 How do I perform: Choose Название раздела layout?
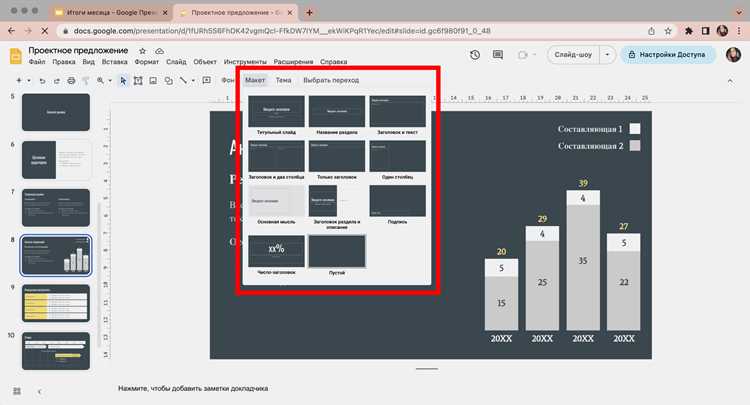[x=337, y=115]
